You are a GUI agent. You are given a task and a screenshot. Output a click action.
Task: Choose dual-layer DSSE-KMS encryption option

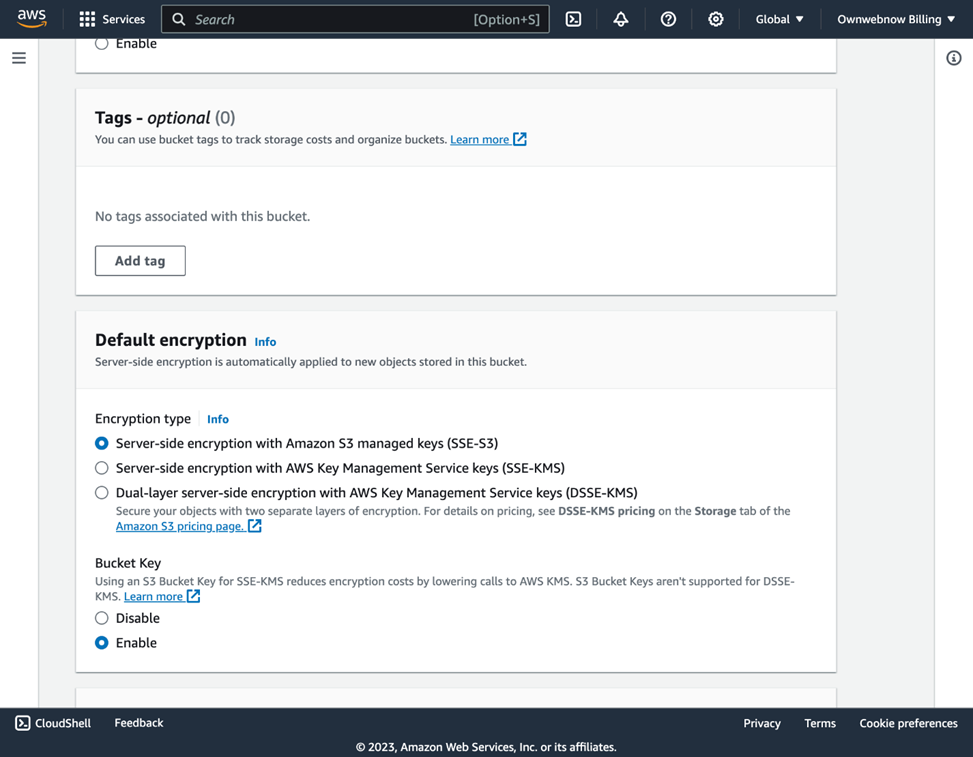(102, 492)
